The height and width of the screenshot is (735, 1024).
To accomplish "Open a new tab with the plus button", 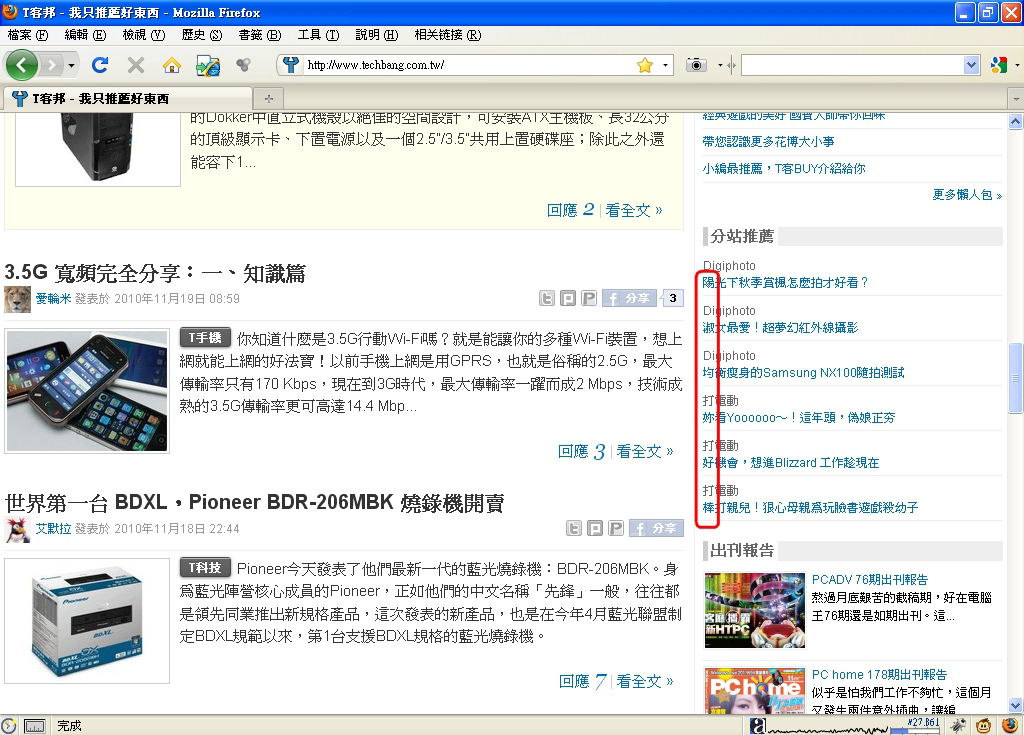I will [x=268, y=99].
